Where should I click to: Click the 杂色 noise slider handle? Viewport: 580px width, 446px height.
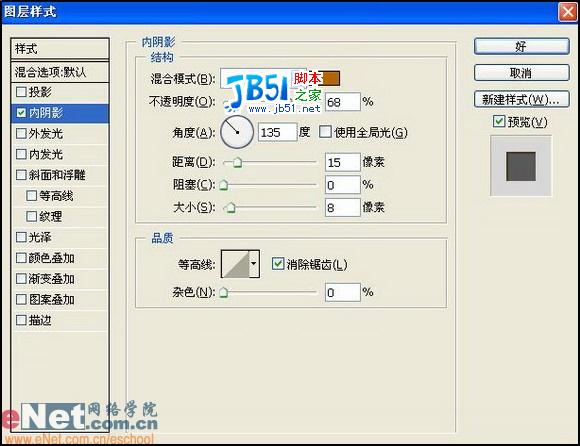(223, 293)
